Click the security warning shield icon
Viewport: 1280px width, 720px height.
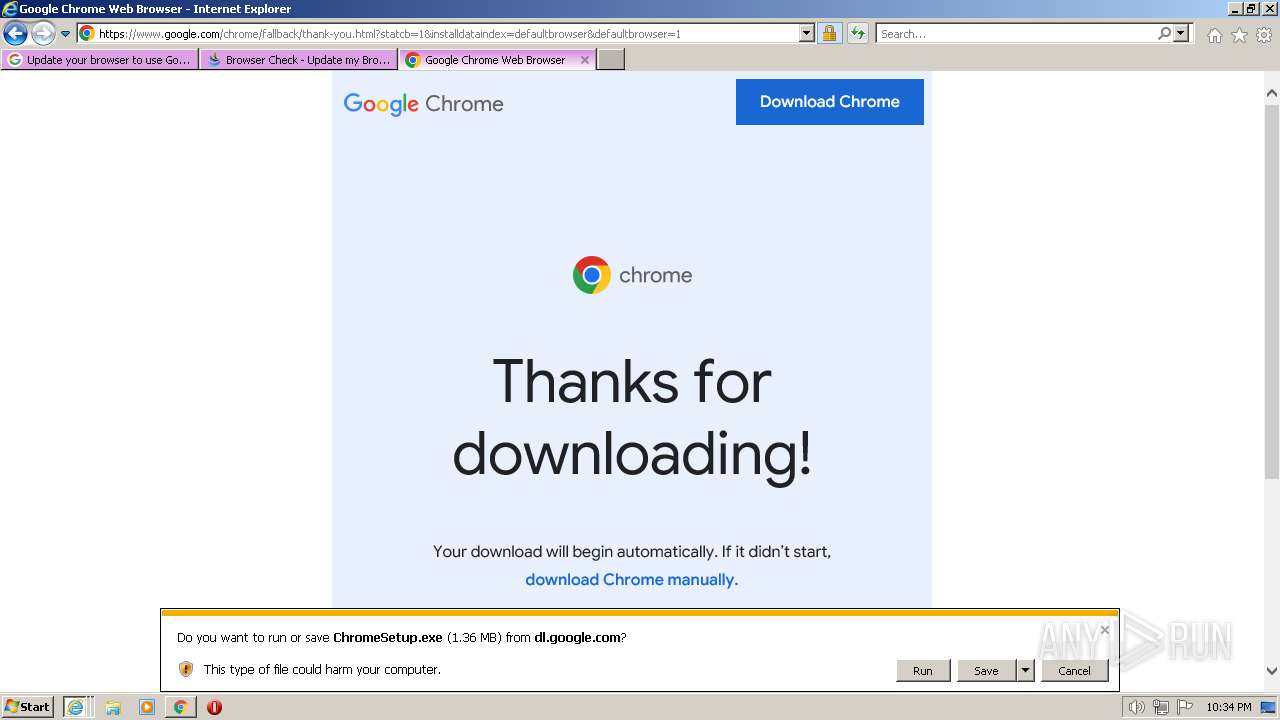185,669
